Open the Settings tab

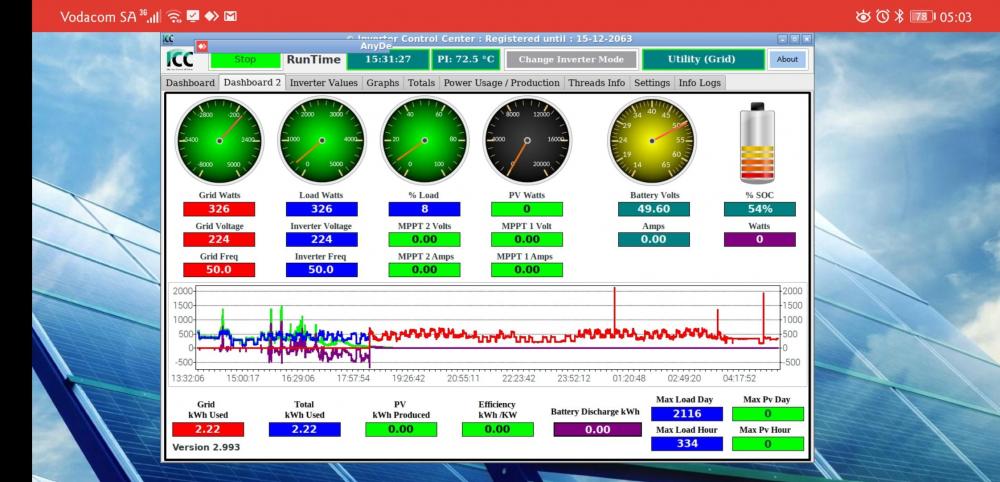pos(652,83)
